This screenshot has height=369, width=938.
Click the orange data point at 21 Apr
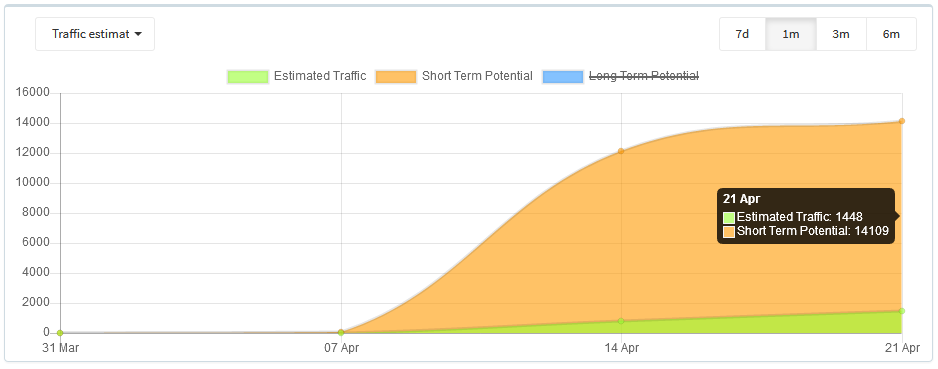click(x=902, y=121)
